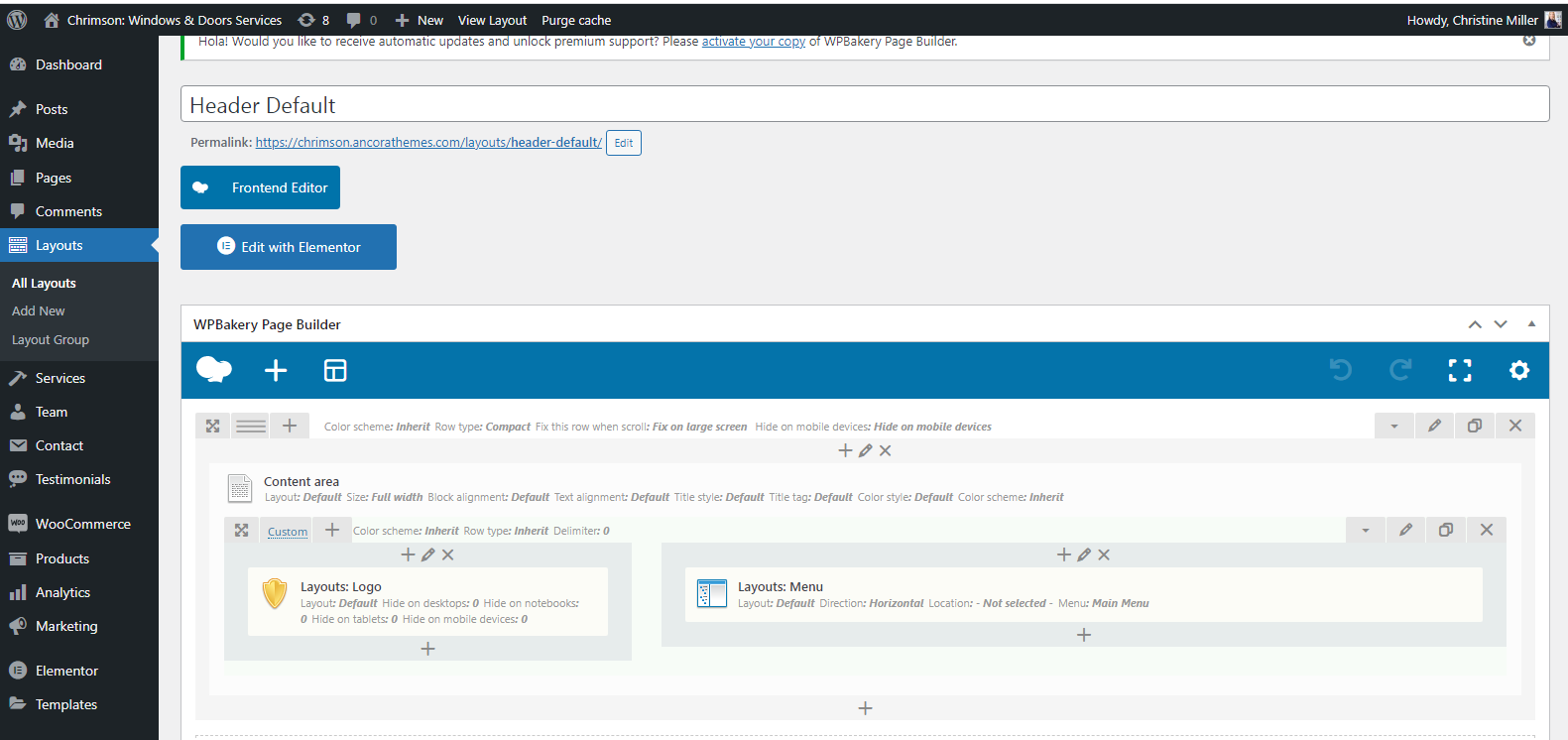The width and height of the screenshot is (1568, 740).
Task: Open the comments bubble icon in admin bar
Action: point(361,20)
